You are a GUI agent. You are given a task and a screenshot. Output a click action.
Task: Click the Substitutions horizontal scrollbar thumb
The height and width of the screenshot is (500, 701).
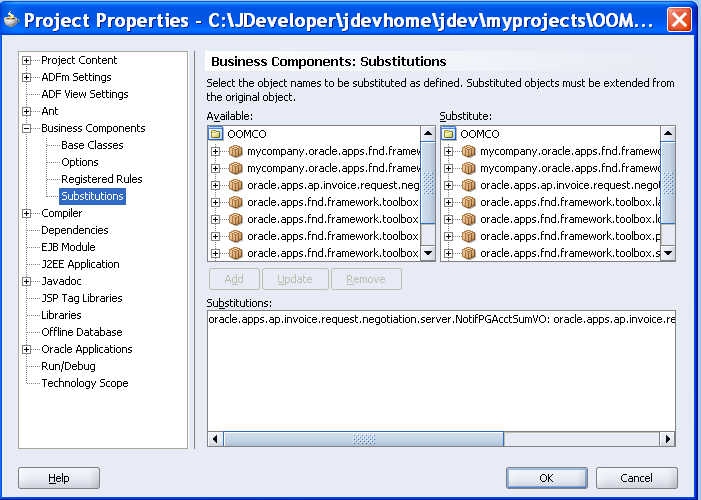click(364, 439)
